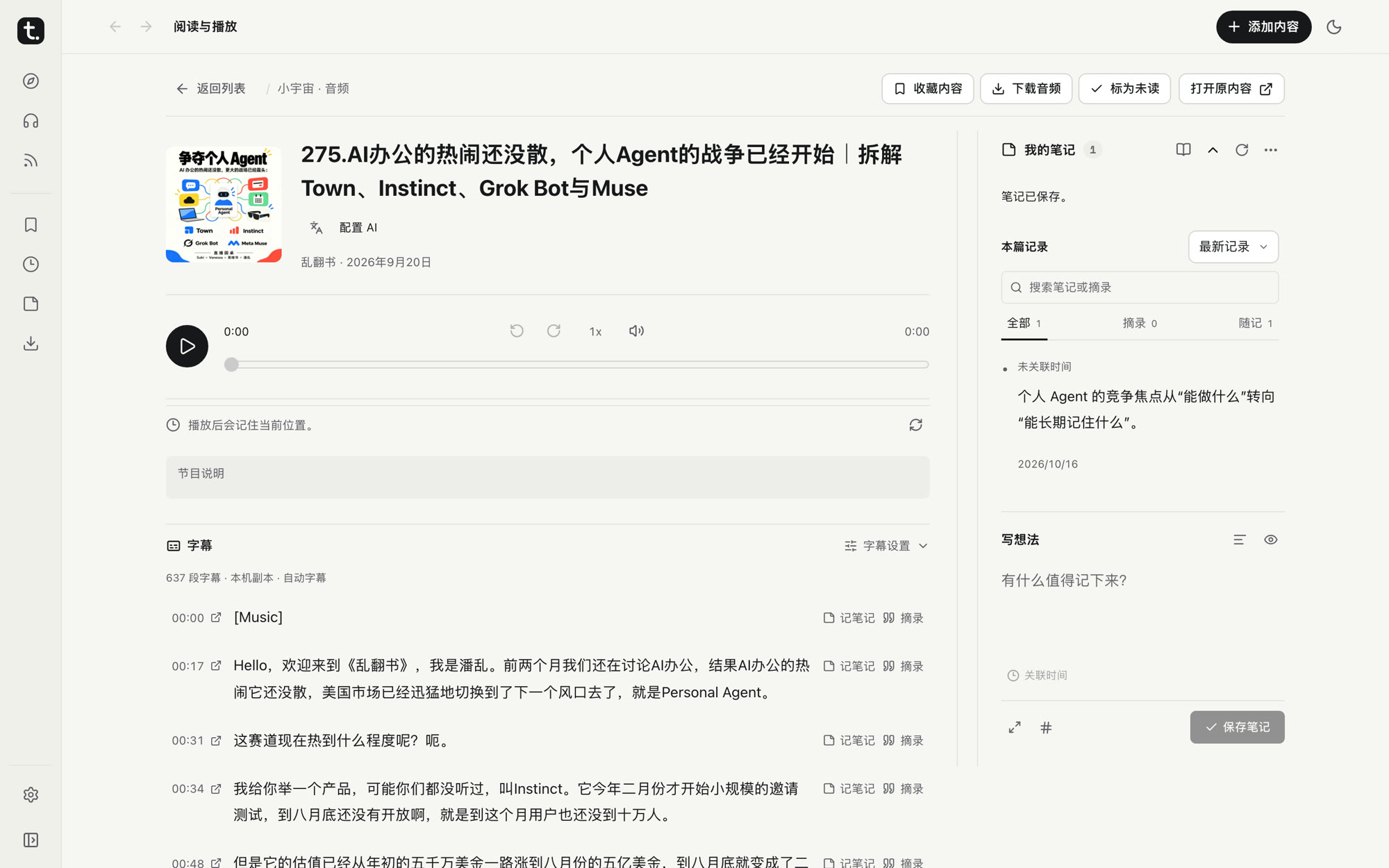Click 摘录 on the 00:17 Hello row
1389x868 pixels.
pyautogui.click(x=904, y=666)
